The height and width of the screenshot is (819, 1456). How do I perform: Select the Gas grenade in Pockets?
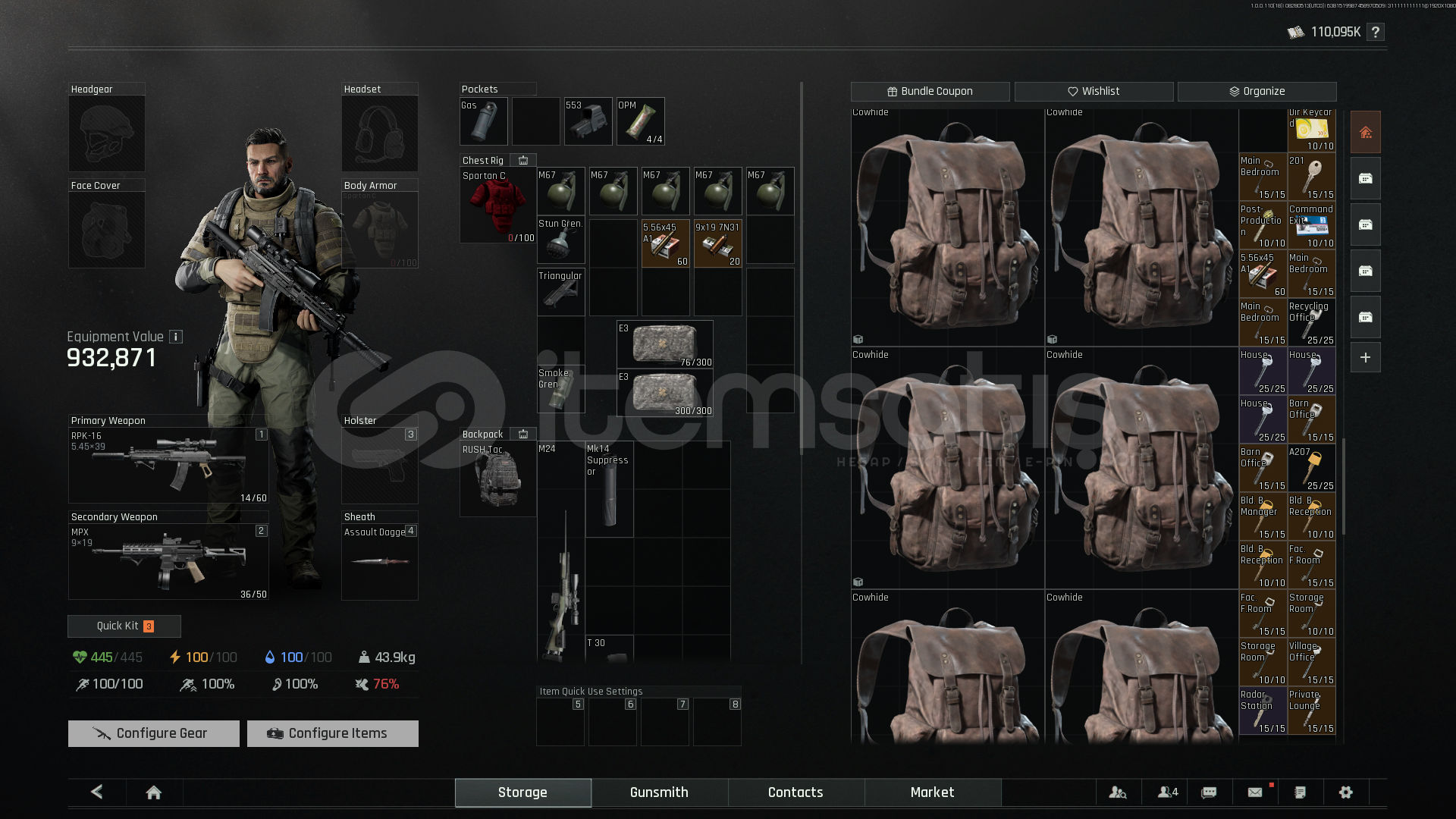click(484, 121)
